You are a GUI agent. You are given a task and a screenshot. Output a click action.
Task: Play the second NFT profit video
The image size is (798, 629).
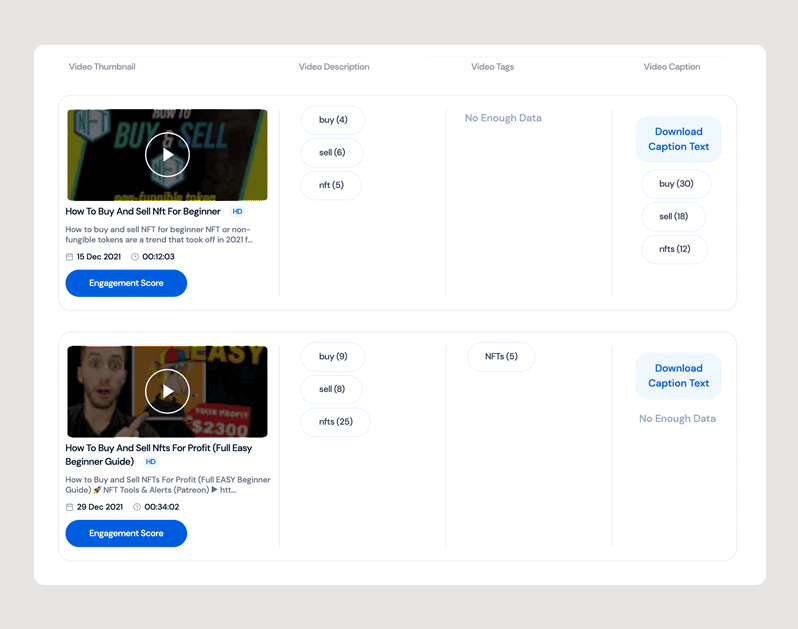point(167,391)
